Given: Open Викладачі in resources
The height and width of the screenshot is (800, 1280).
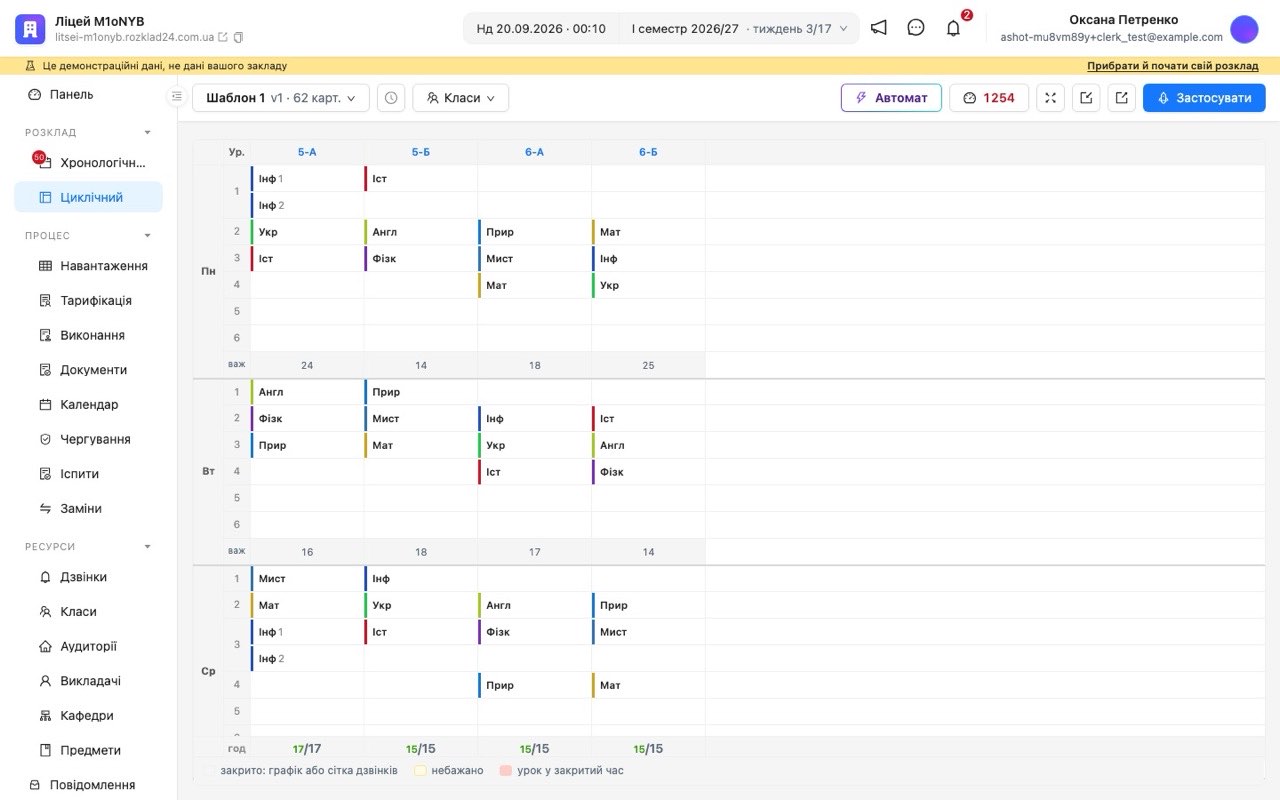Looking at the screenshot, I should 88,681.
